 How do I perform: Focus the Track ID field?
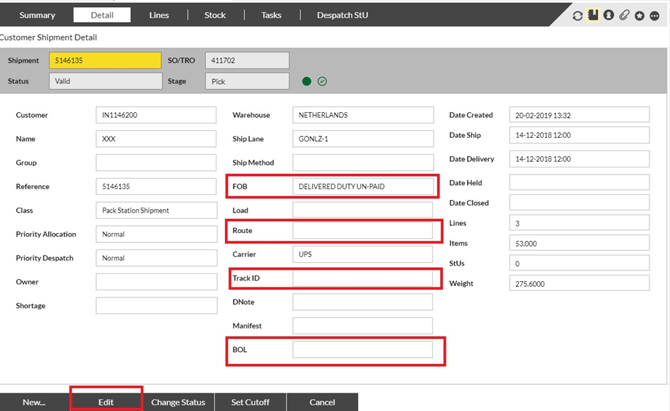[362, 279]
